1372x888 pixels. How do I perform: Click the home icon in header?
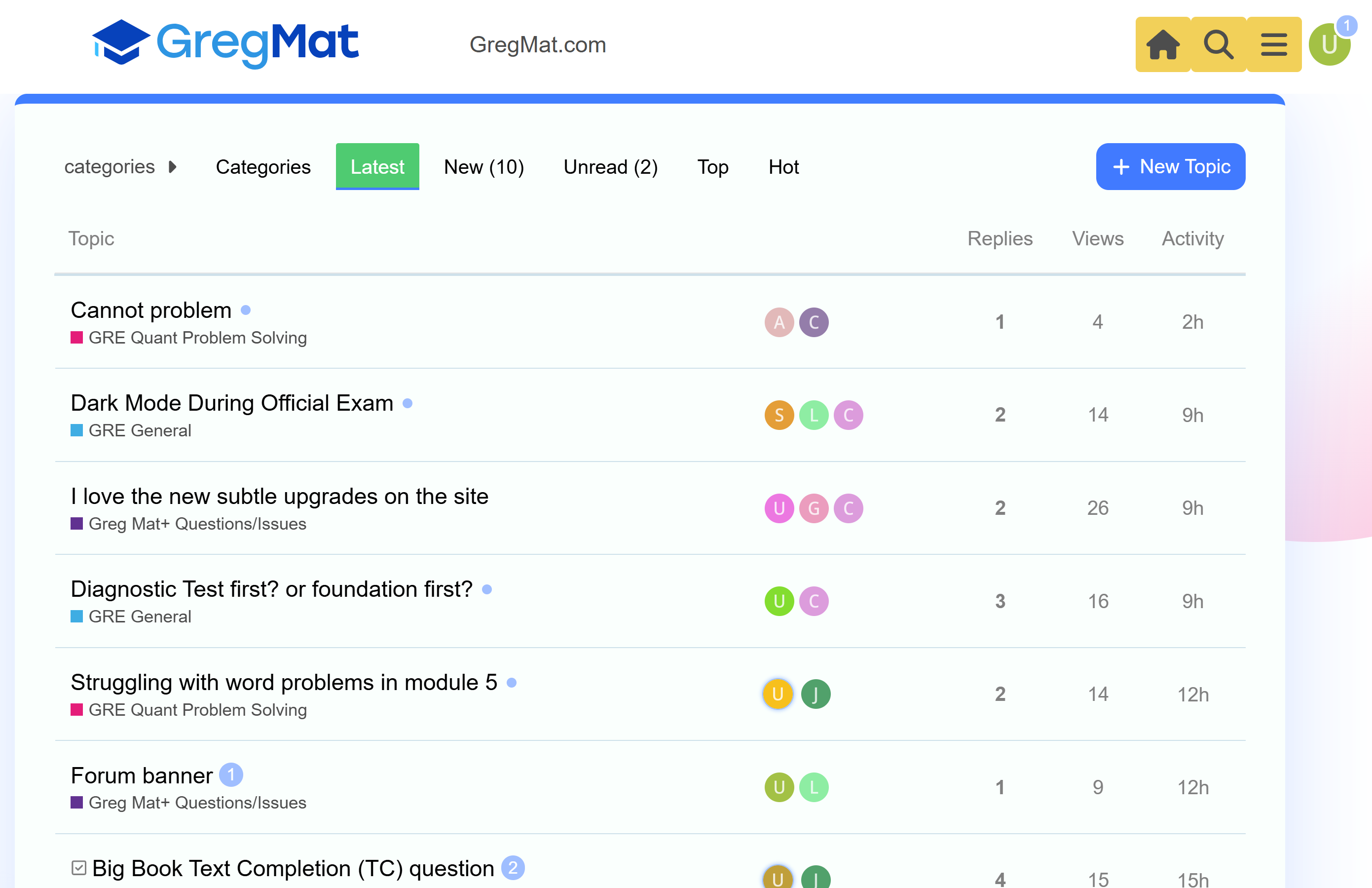[x=1163, y=44]
